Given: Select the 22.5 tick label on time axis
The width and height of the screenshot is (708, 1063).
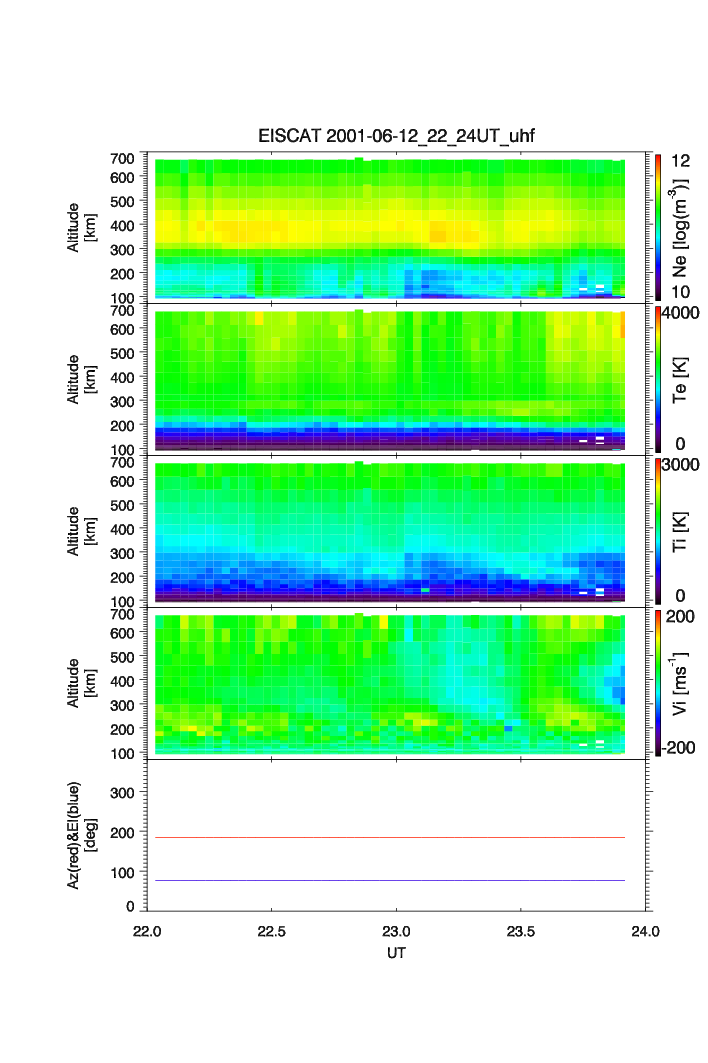Looking at the screenshot, I should (272, 930).
